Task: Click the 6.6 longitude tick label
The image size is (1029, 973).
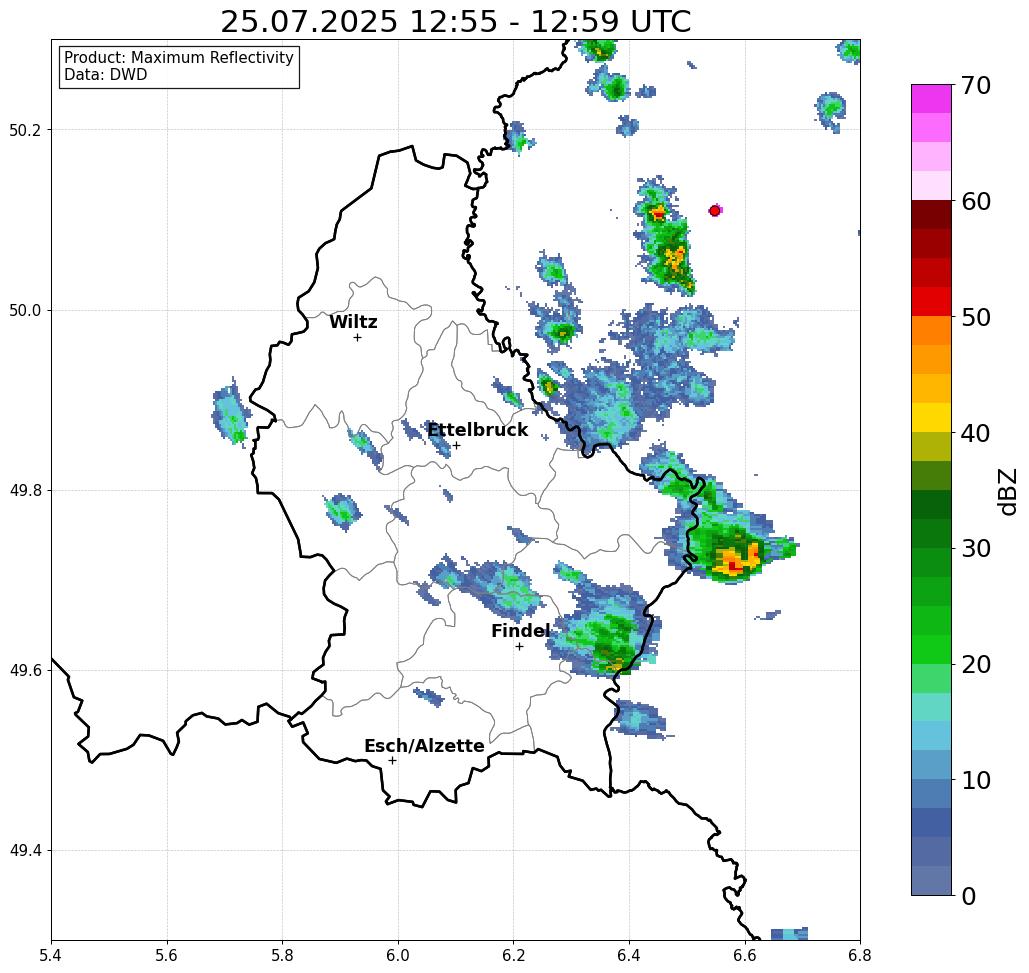Action: 744,956
